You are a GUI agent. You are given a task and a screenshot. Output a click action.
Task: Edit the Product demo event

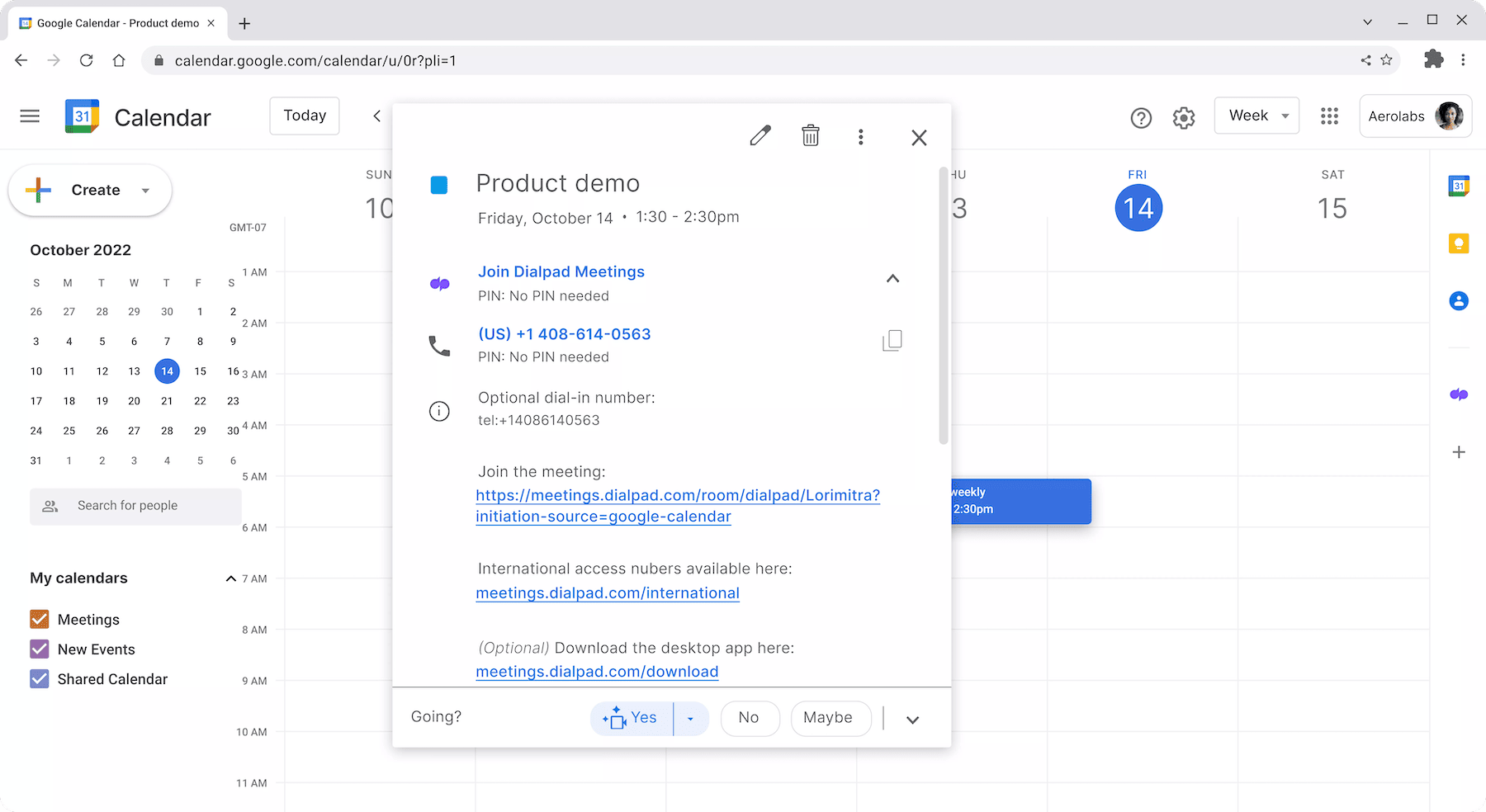click(x=760, y=135)
